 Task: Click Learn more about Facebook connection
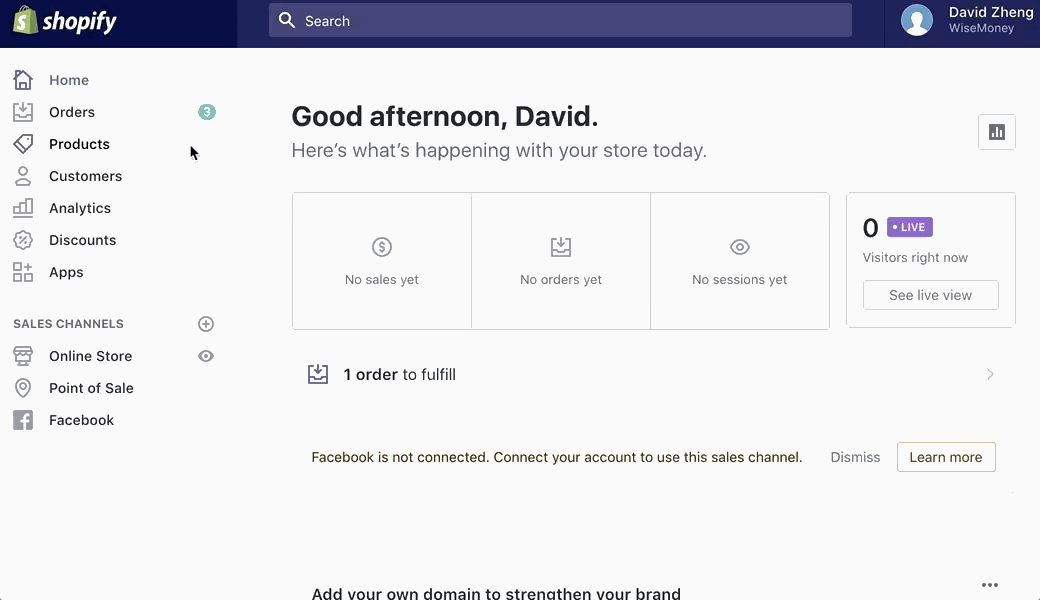(946, 457)
